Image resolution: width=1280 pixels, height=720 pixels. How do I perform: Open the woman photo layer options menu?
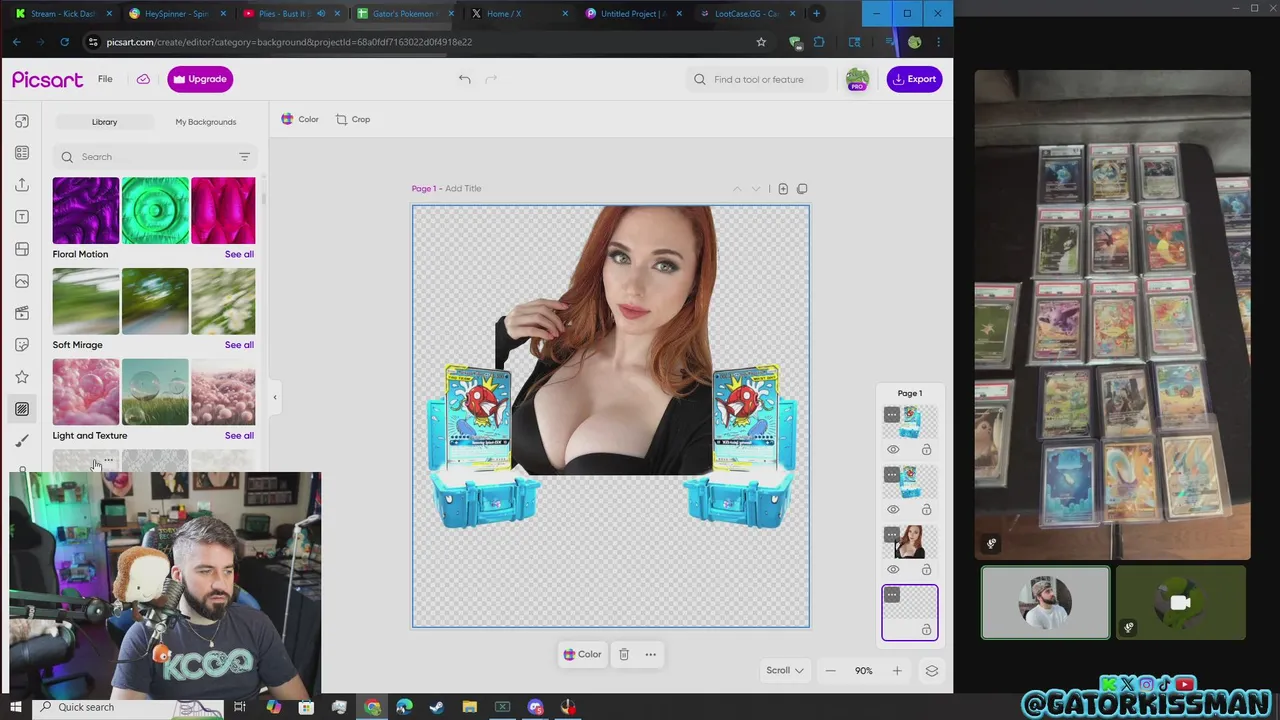(892, 535)
